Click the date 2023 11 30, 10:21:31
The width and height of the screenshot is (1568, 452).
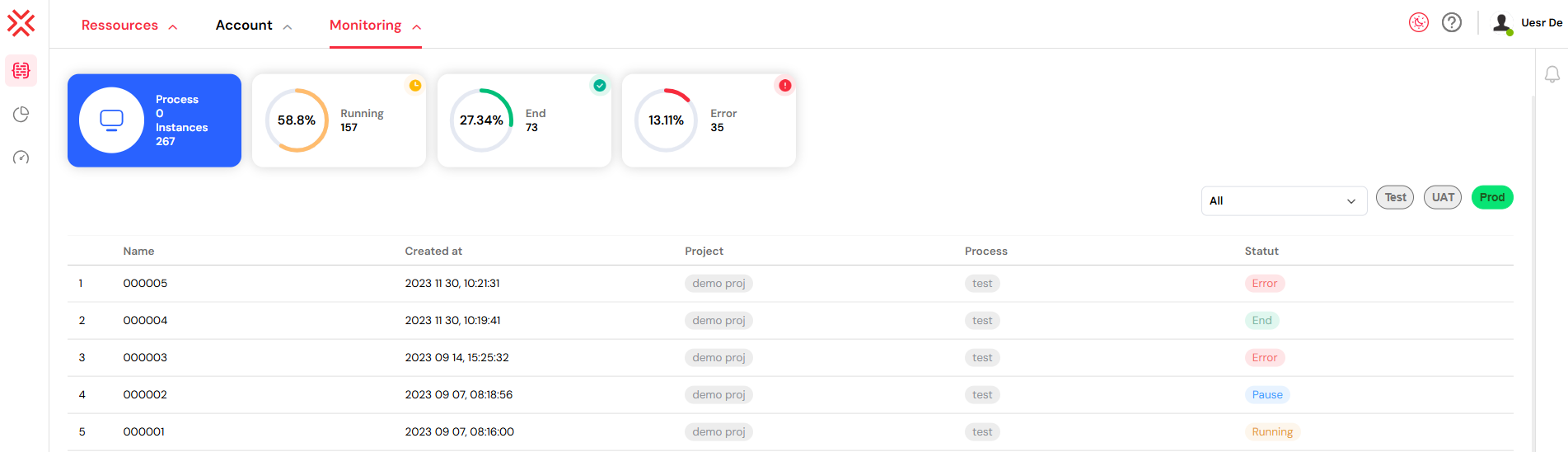(x=452, y=283)
